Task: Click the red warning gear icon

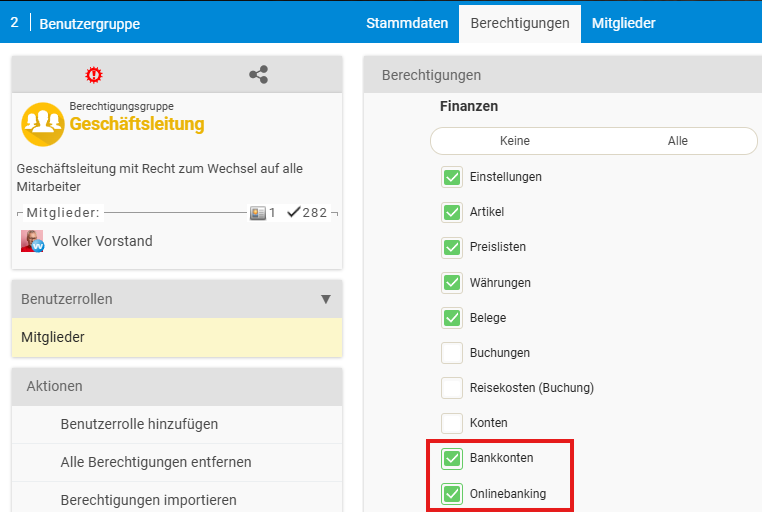Action: (94, 75)
